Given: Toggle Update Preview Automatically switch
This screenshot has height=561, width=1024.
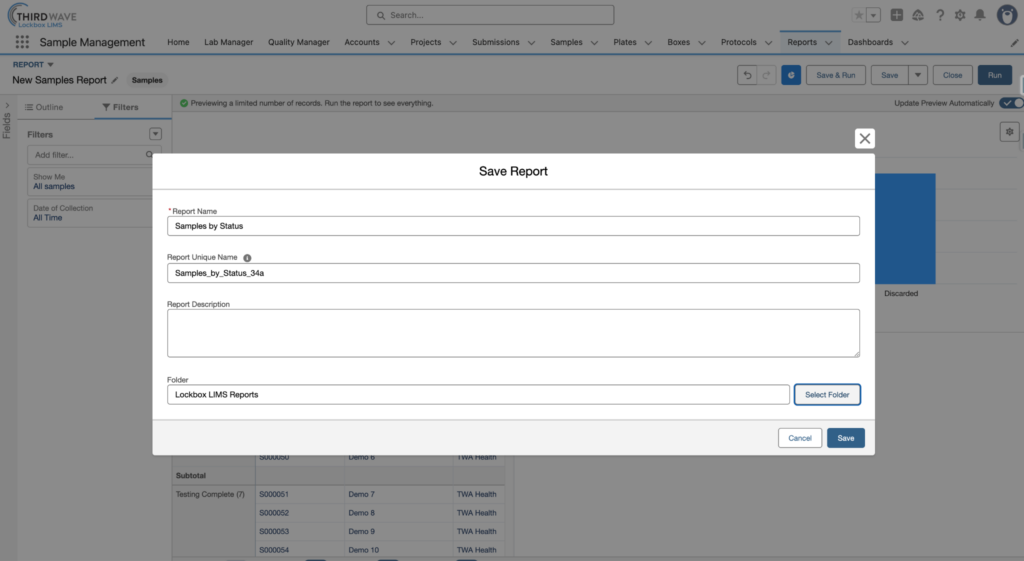Looking at the screenshot, I should 1012,103.
